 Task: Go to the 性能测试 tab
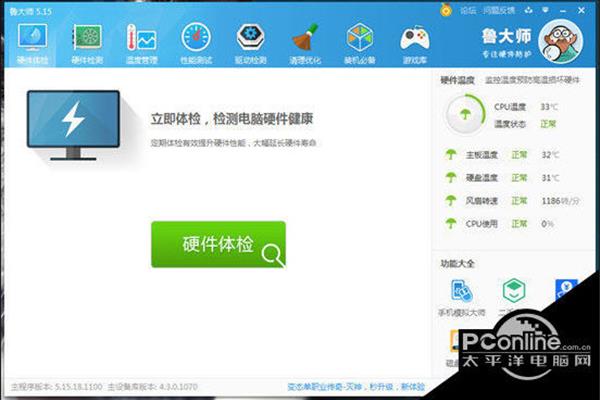196,43
